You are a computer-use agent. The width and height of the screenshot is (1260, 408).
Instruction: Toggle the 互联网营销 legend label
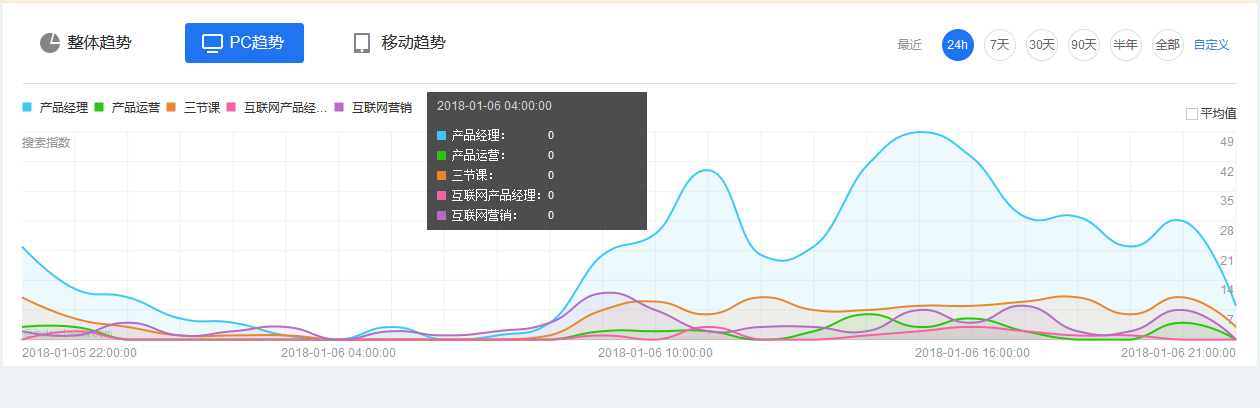[381, 107]
